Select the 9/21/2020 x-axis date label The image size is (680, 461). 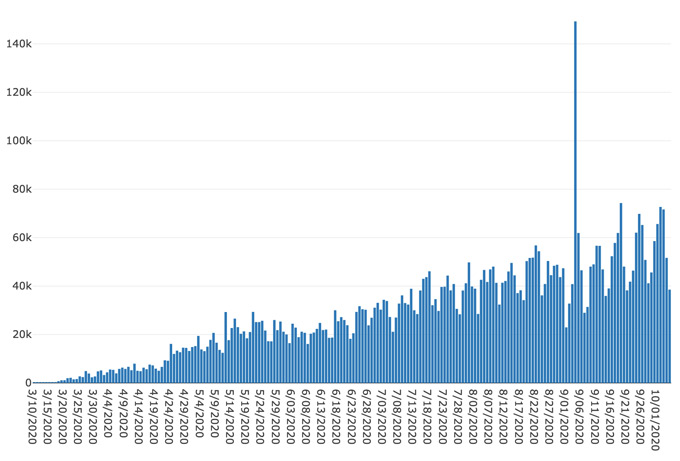click(624, 416)
